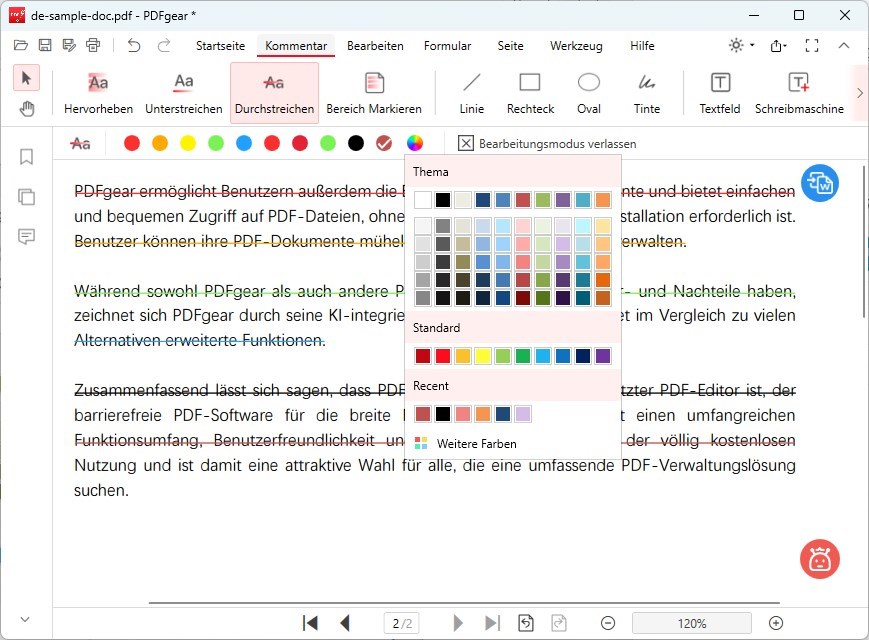Click the strikethrough Aa style preview icon
The height and width of the screenshot is (640, 869).
(81, 144)
